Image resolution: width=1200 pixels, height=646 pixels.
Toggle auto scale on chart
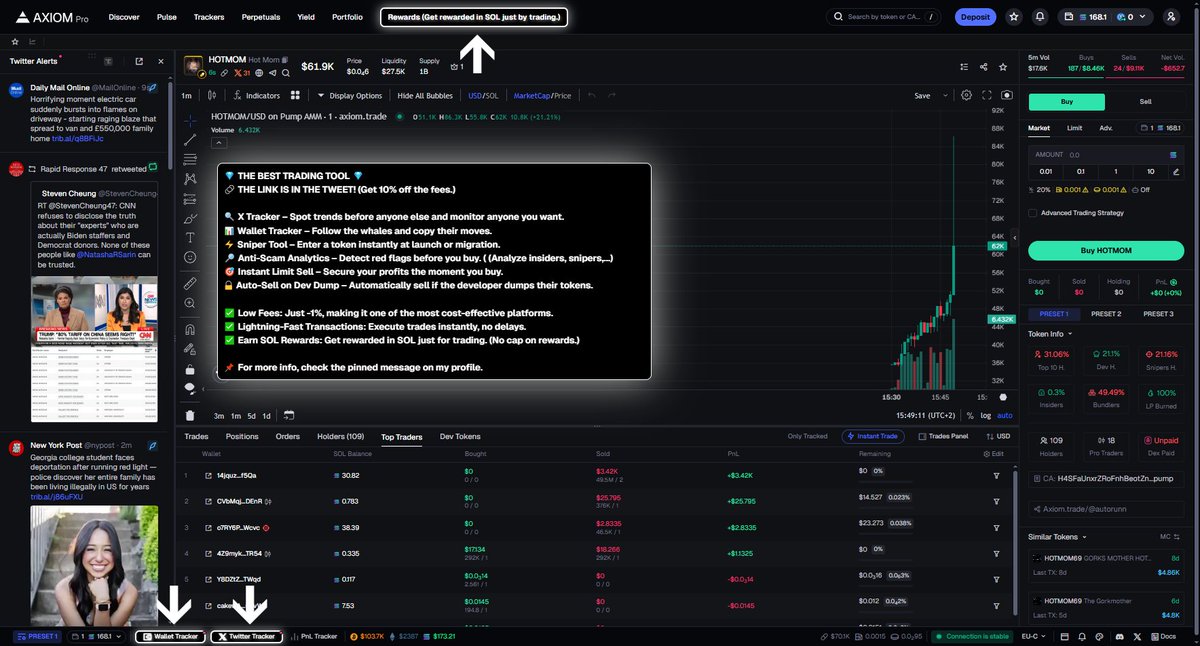coord(1005,415)
